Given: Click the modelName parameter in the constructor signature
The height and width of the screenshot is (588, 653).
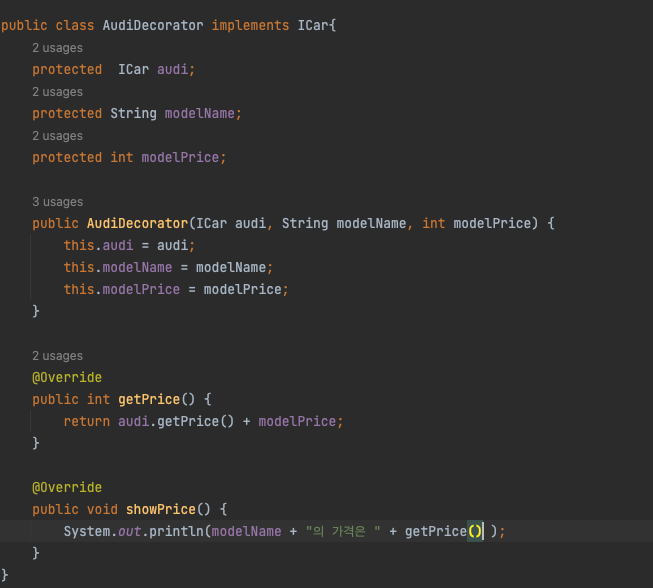Looking at the screenshot, I should click(x=371, y=223).
